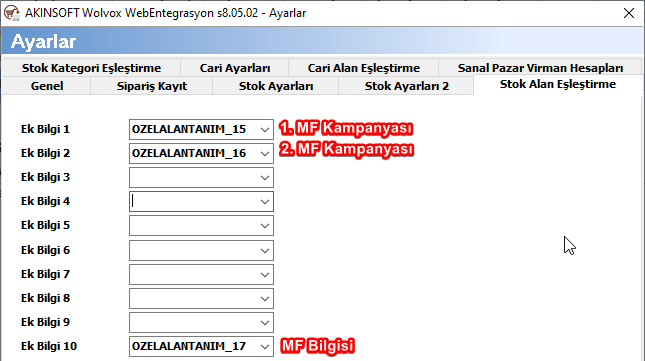
Task: Go to the Genel tab
Action: click(47, 86)
